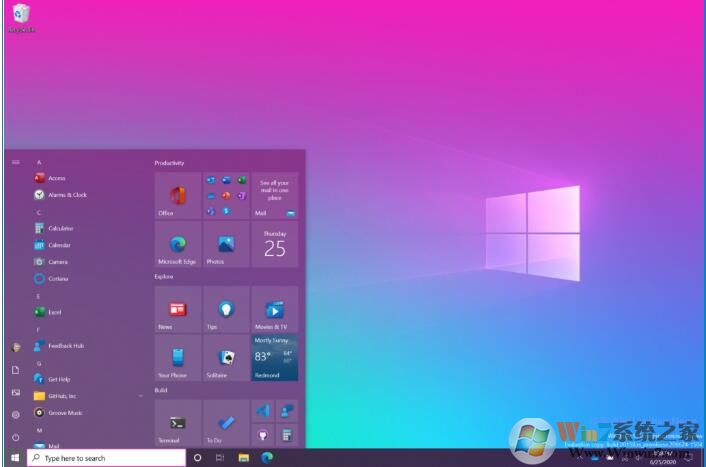Open the News tile
The height and width of the screenshot is (467, 706).
pos(178,309)
